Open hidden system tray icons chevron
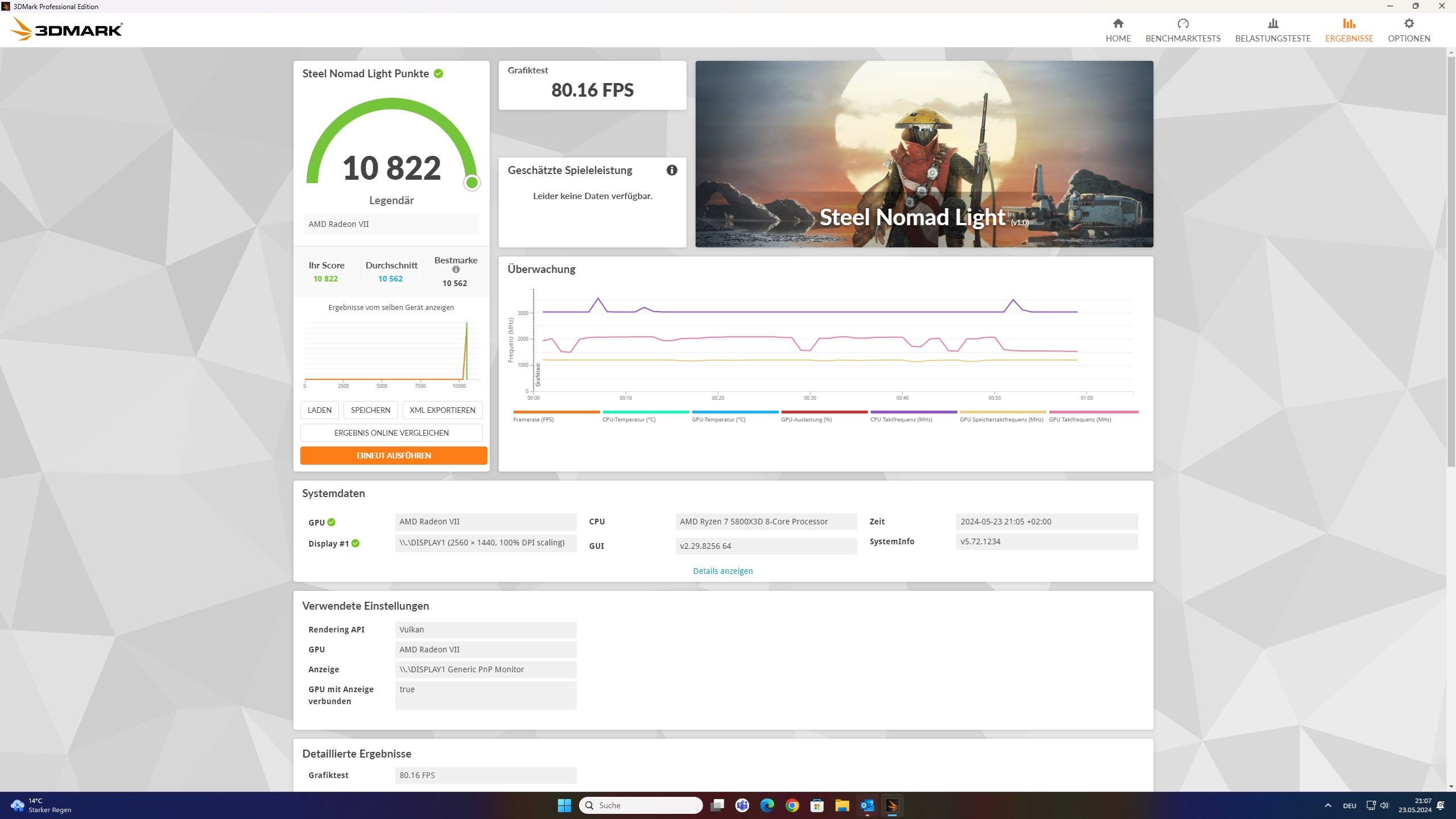The image size is (1456, 819). tap(1327, 805)
